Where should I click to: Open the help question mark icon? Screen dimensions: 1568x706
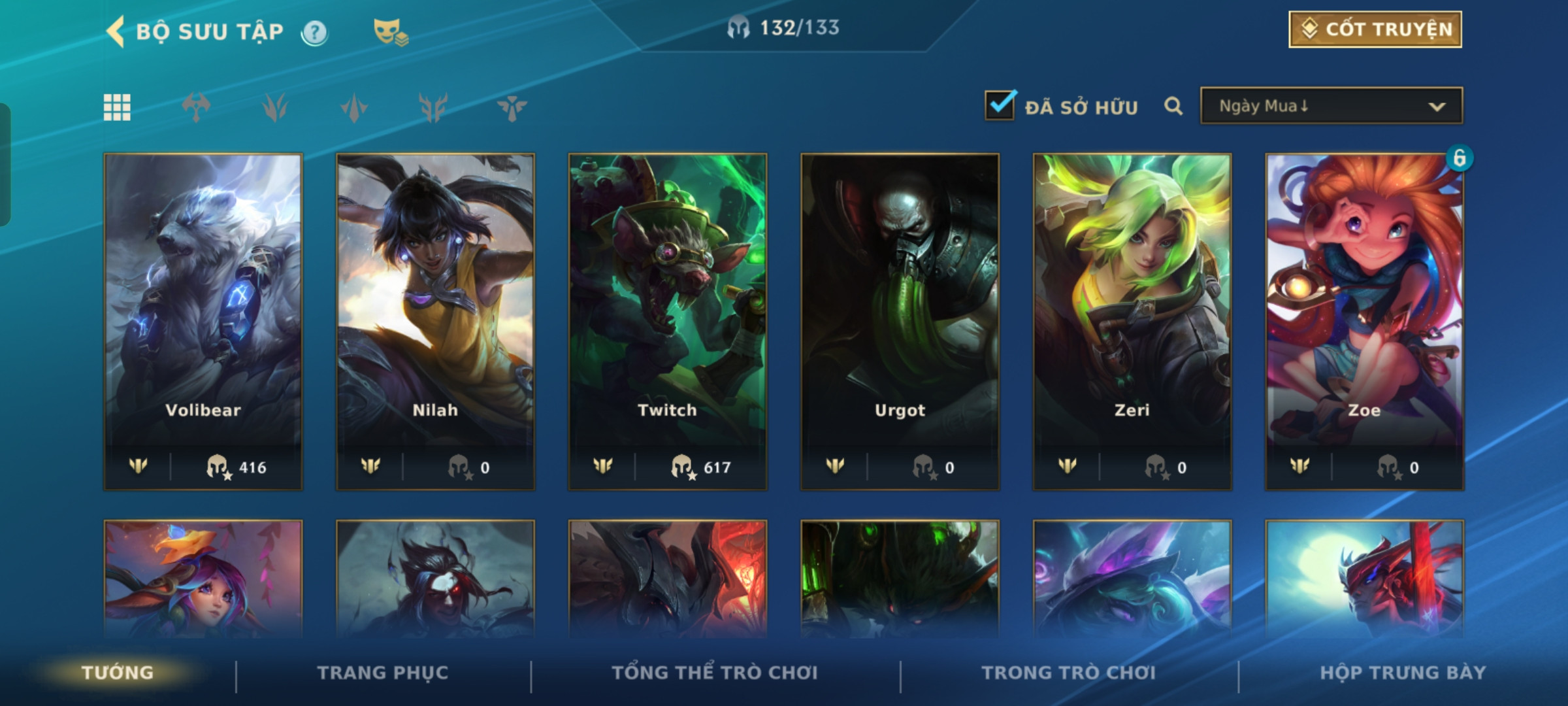pos(315,32)
